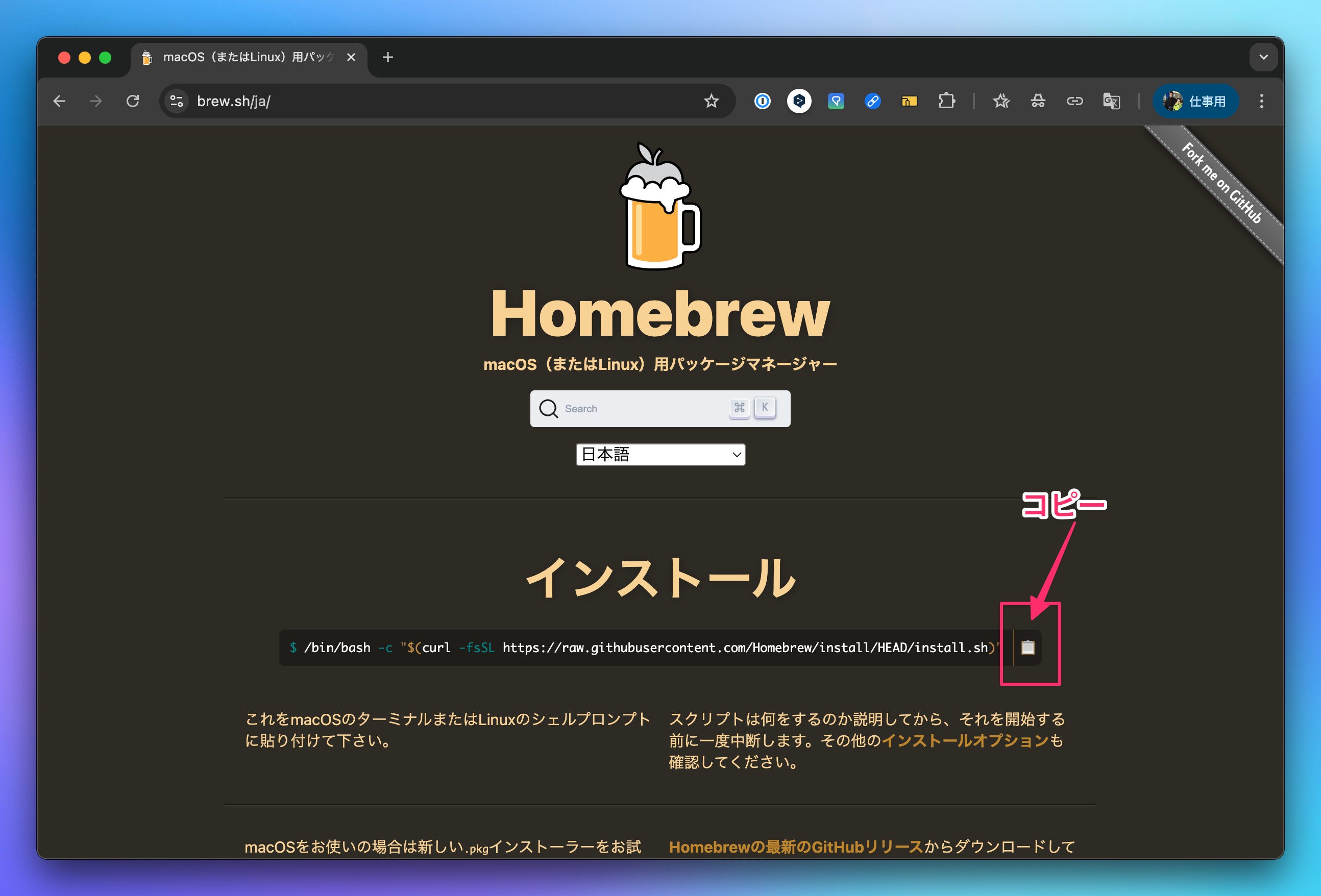Reload the brew.sh page
The height and width of the screenshot is (896, 1321).
pyautogui.click(x=132, y=101)
